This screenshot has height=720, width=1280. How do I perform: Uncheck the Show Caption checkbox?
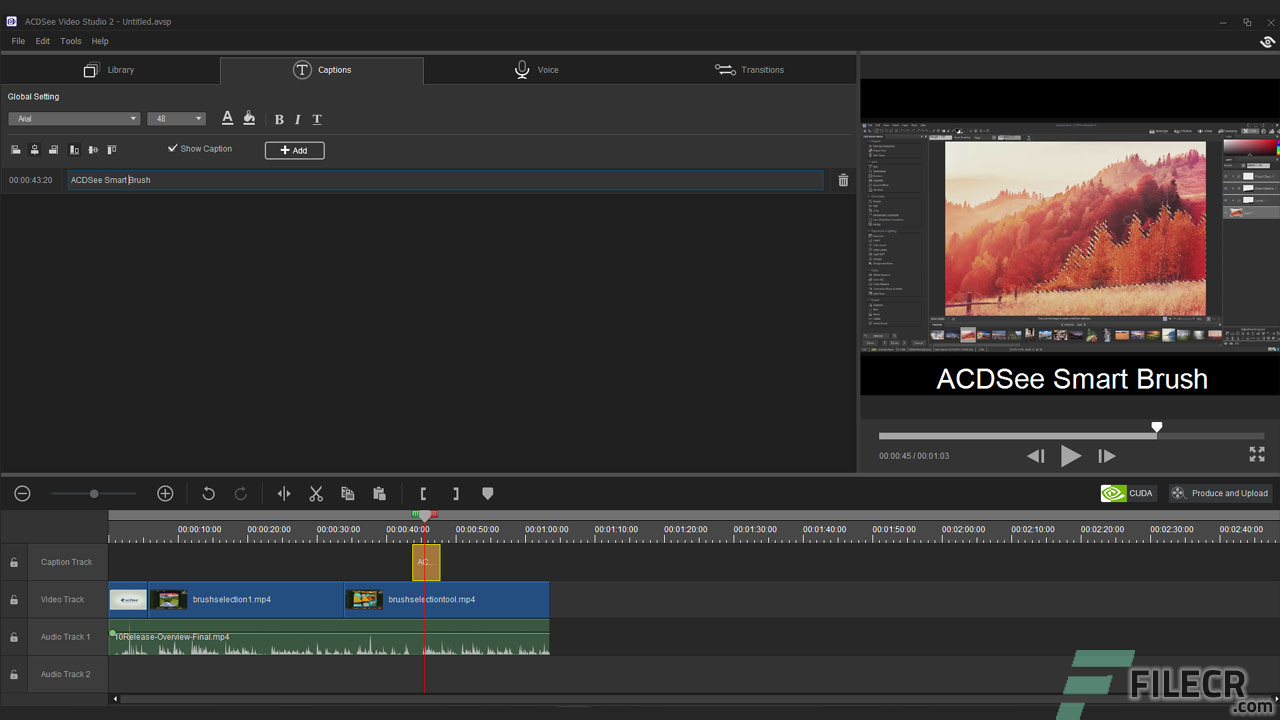coord(173,148)
